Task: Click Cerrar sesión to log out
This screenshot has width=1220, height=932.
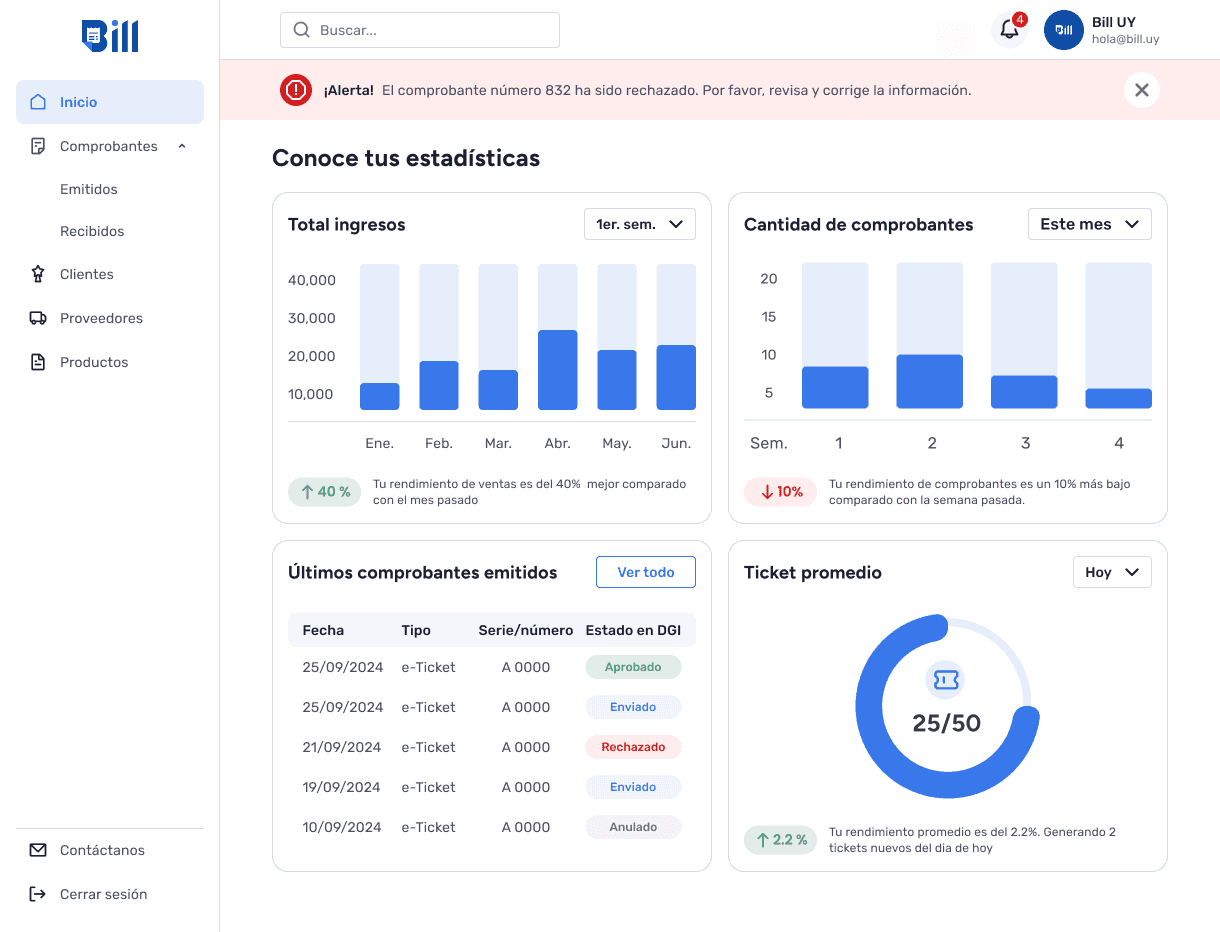Action: tap(103, 894)
